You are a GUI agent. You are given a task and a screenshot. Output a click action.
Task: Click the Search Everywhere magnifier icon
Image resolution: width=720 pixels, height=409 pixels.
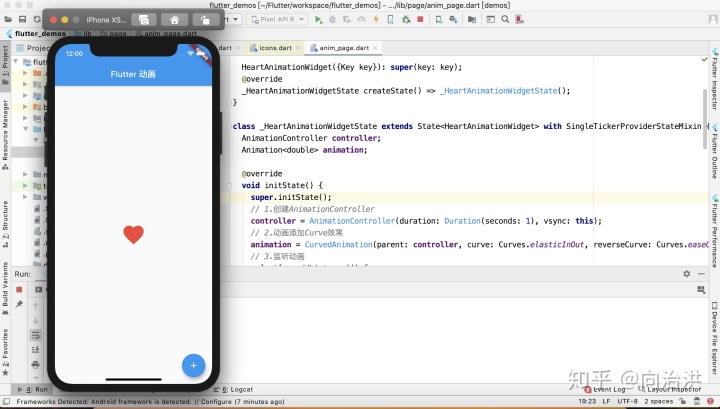pyautogui.click(x=505, y=19)
